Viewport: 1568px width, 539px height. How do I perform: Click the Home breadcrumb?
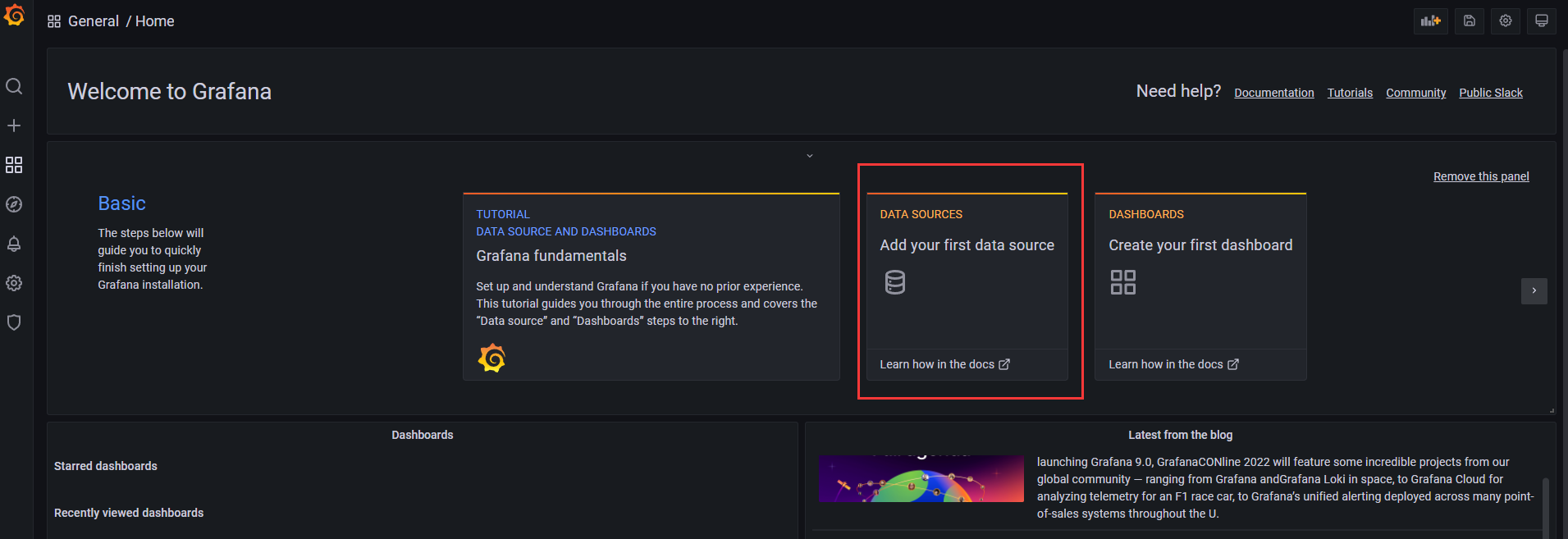click(155, 21)
